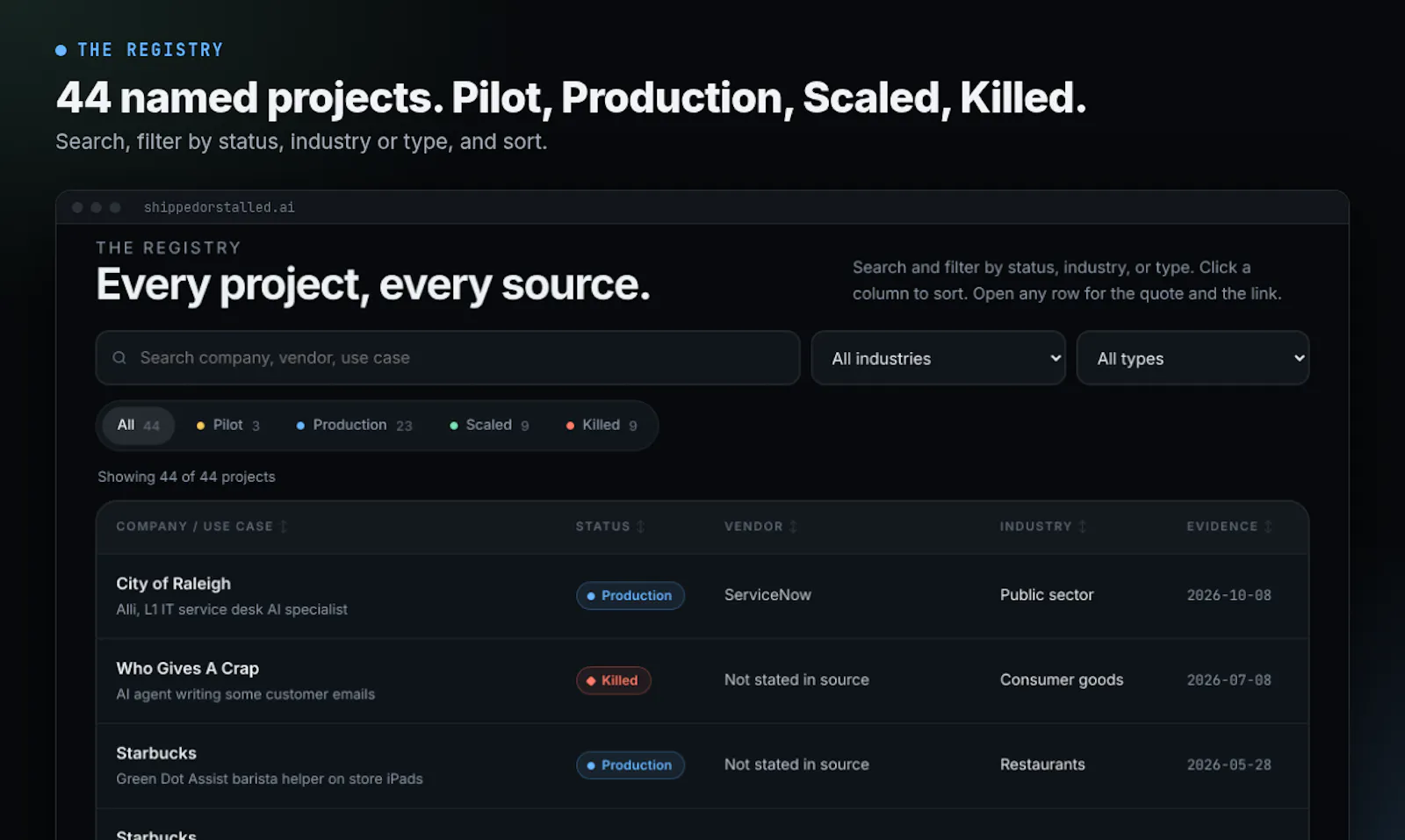Filter by Production status
The width and height of the screenshot is (1405, 840).
[354, 426]
